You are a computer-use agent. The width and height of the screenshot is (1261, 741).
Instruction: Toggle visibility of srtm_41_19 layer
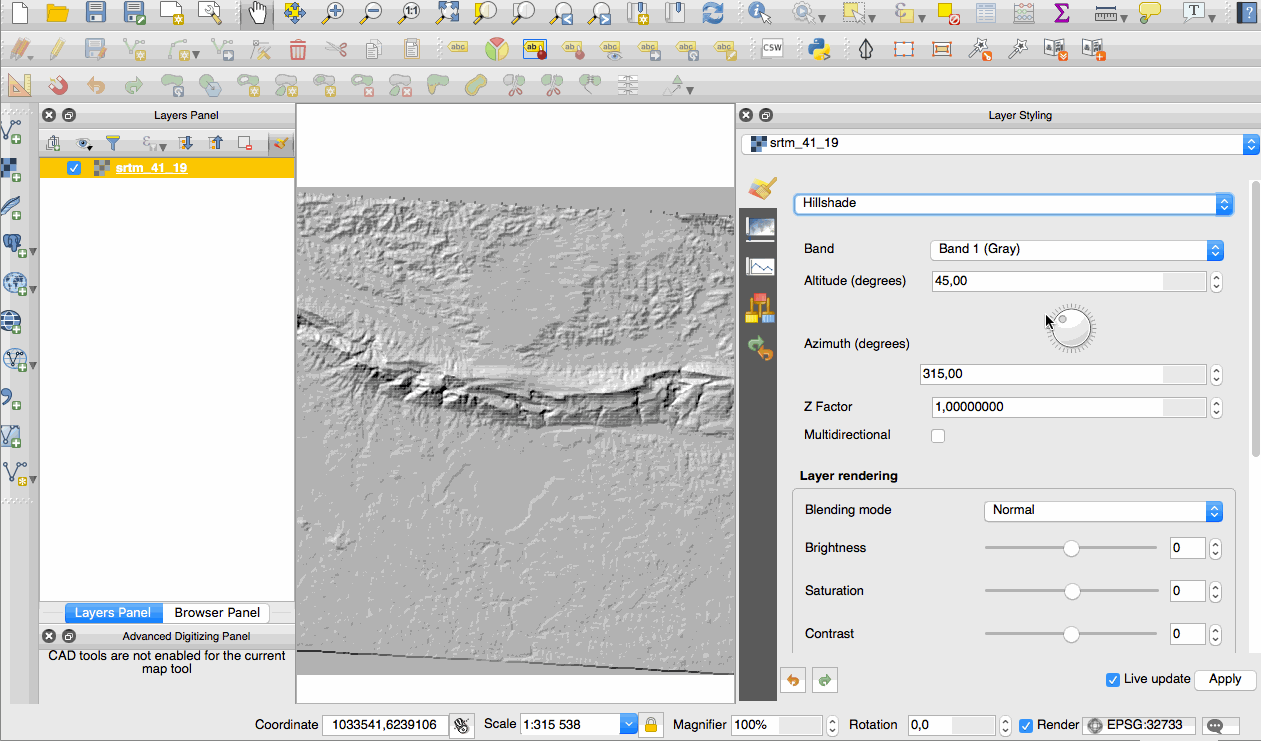pyautogui.click(x=74, y=168)
